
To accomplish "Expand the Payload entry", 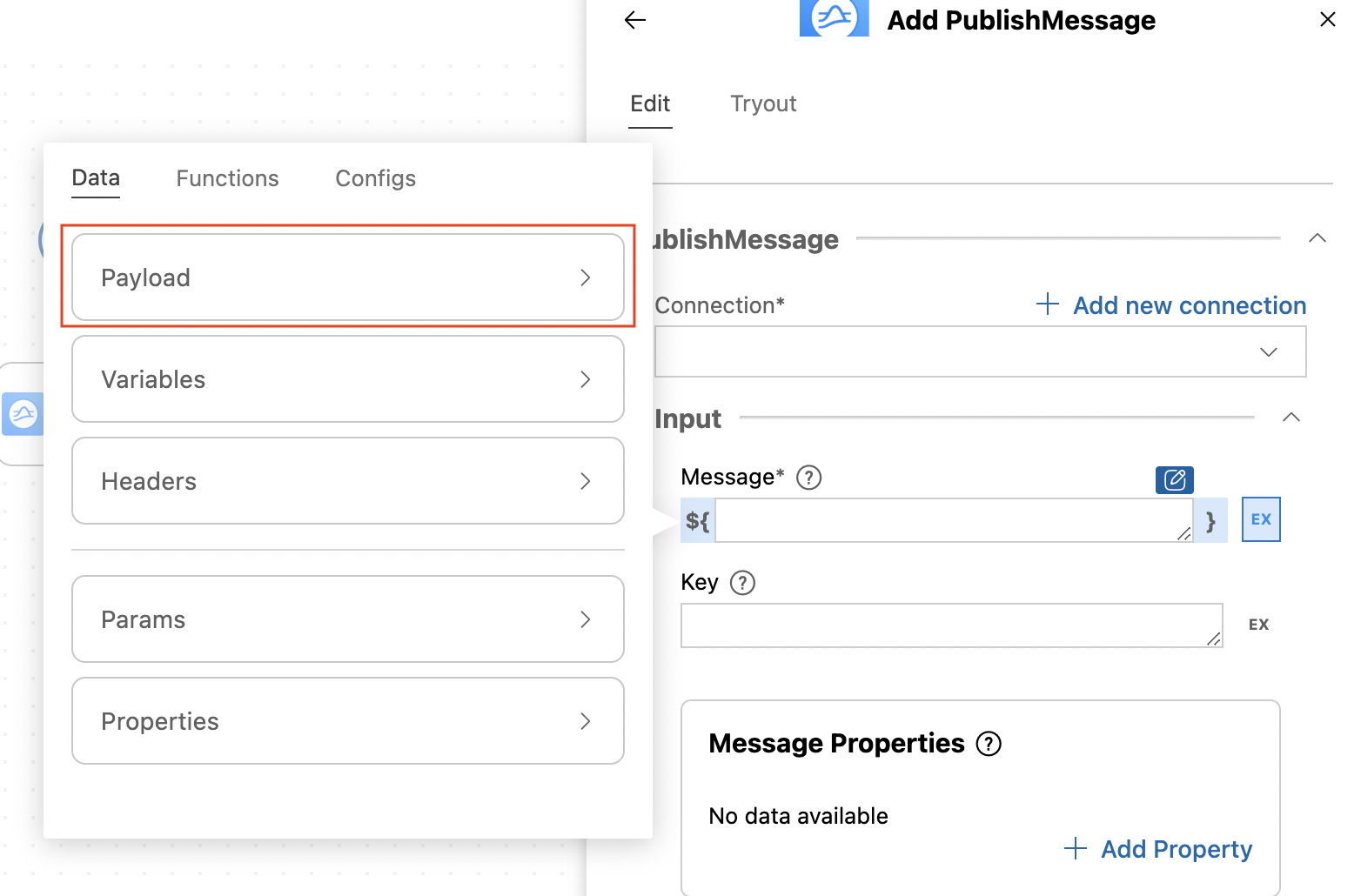I will click(x=348, y=277).
